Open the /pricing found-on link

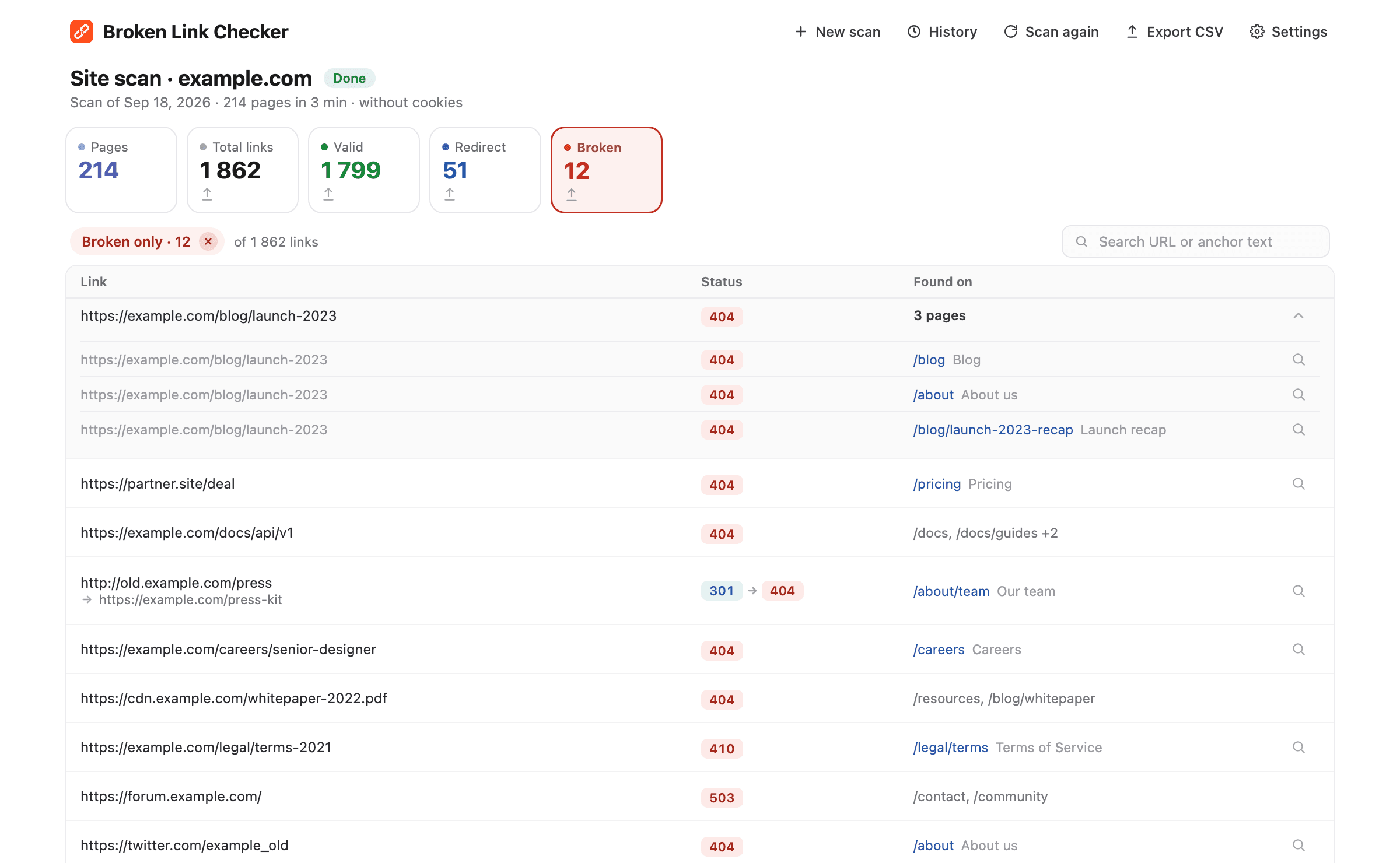tap(937, 484)
